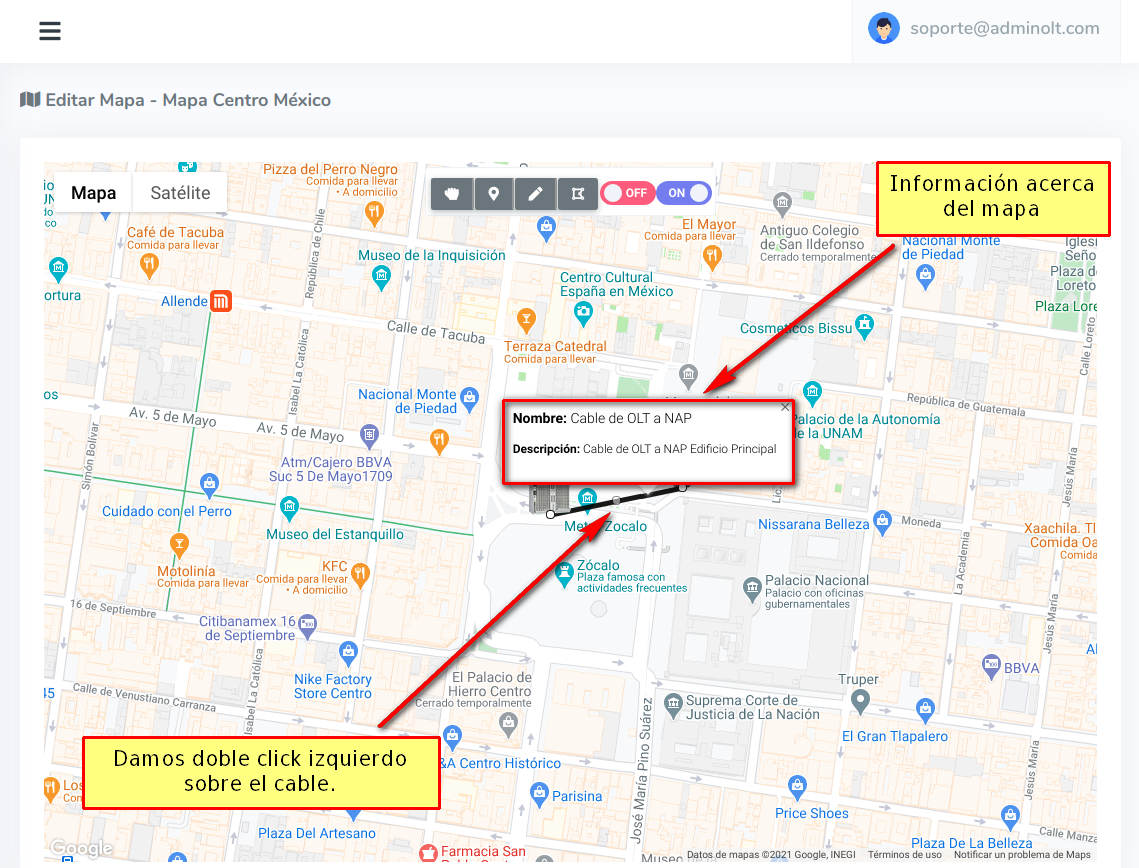
Task: Click the user avatar icon
Action: (x=883, y=29)
